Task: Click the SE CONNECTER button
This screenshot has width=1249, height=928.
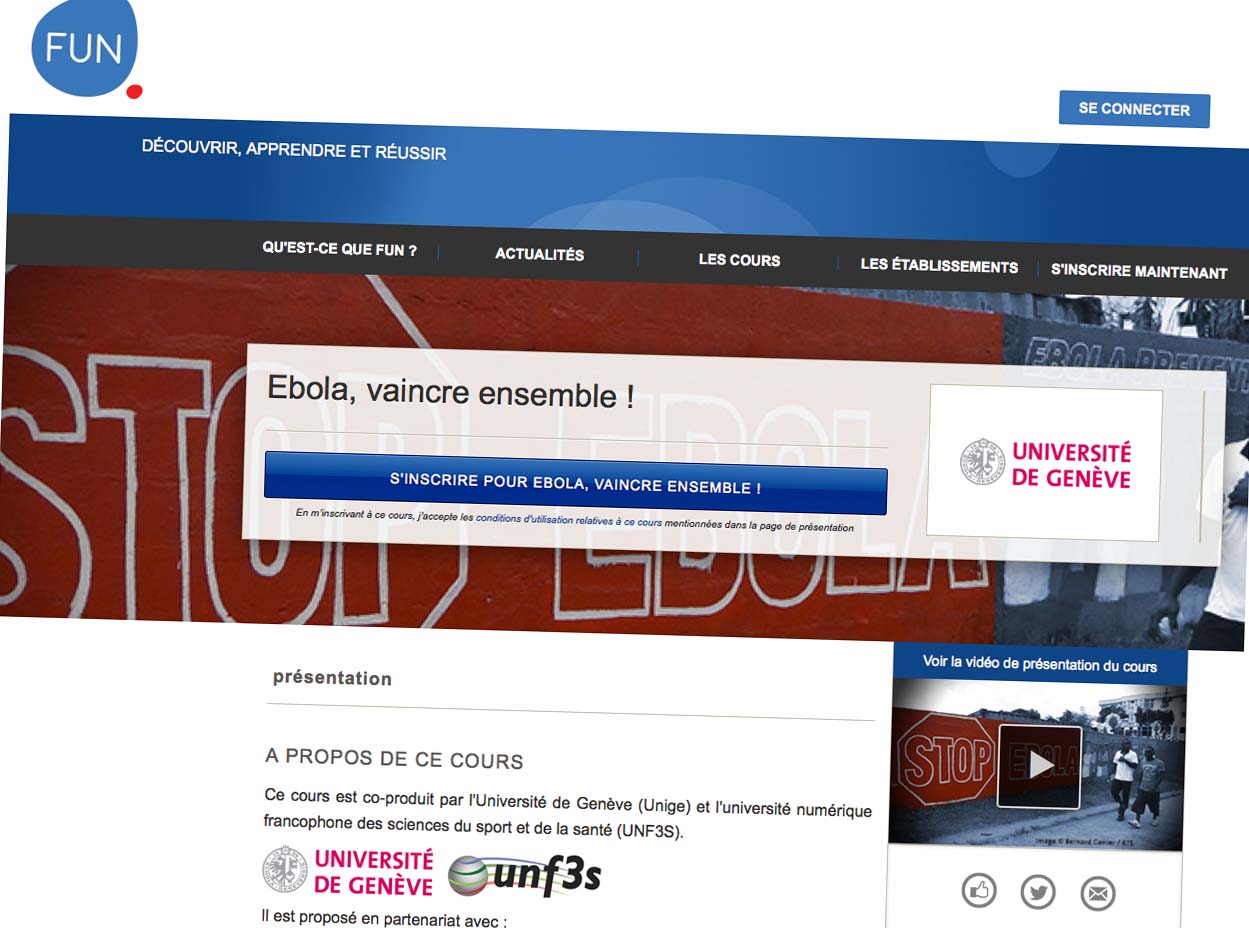Action: 1134,110
